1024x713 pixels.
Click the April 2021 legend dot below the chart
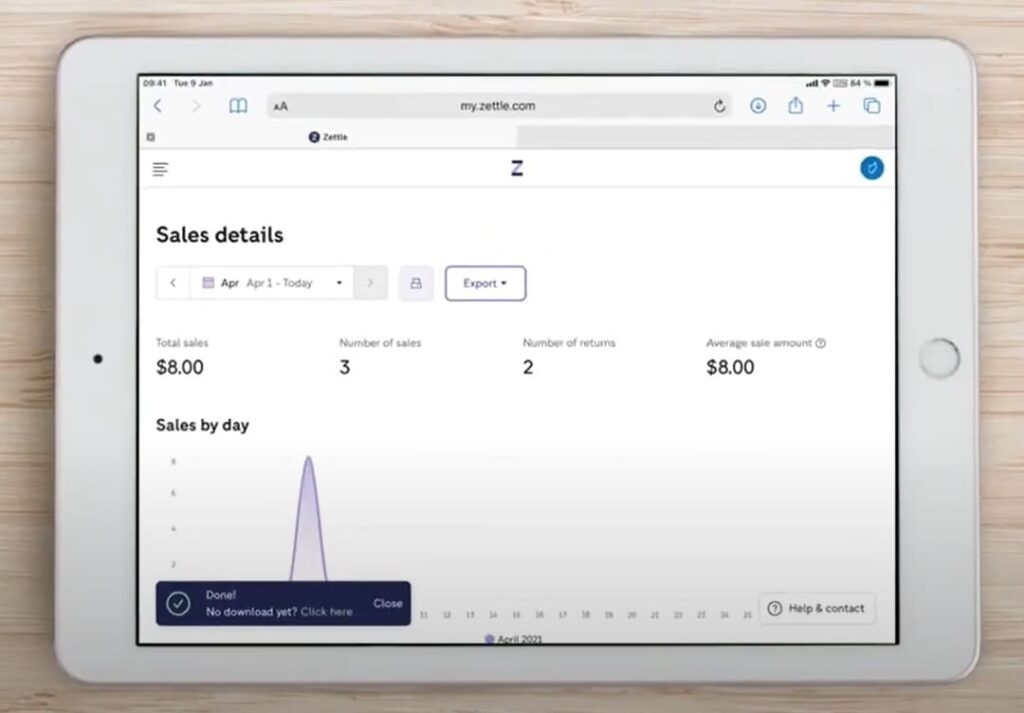pyautogui.click(x=489, y=638)
